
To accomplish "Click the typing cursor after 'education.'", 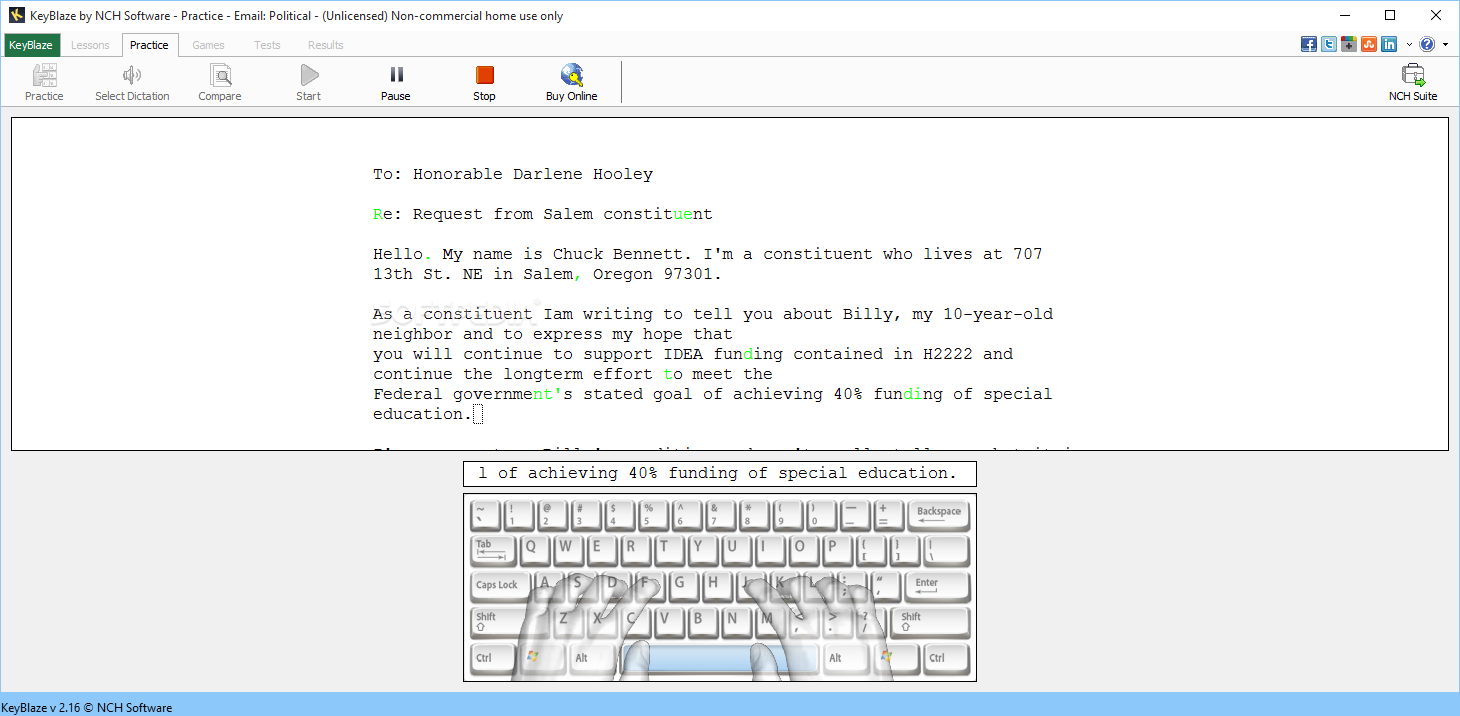I will coord(478,414).
